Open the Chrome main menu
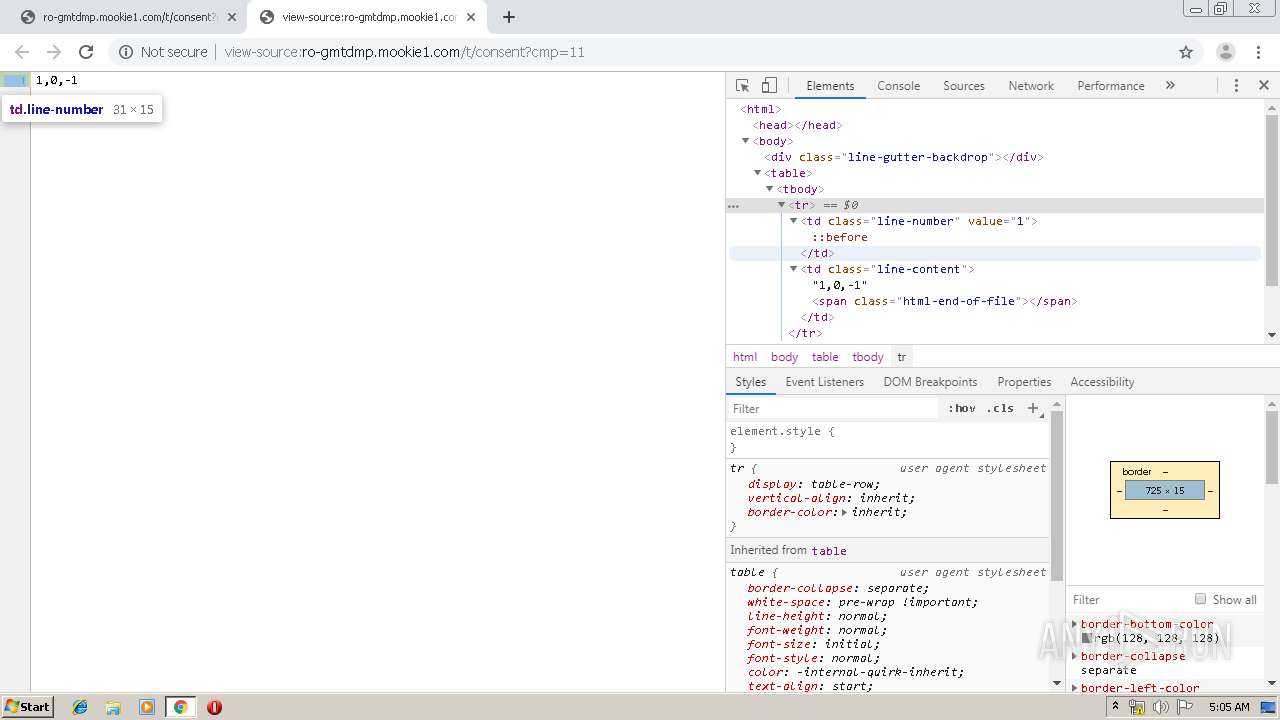 pyautogui.click(x=1257, y=52)
